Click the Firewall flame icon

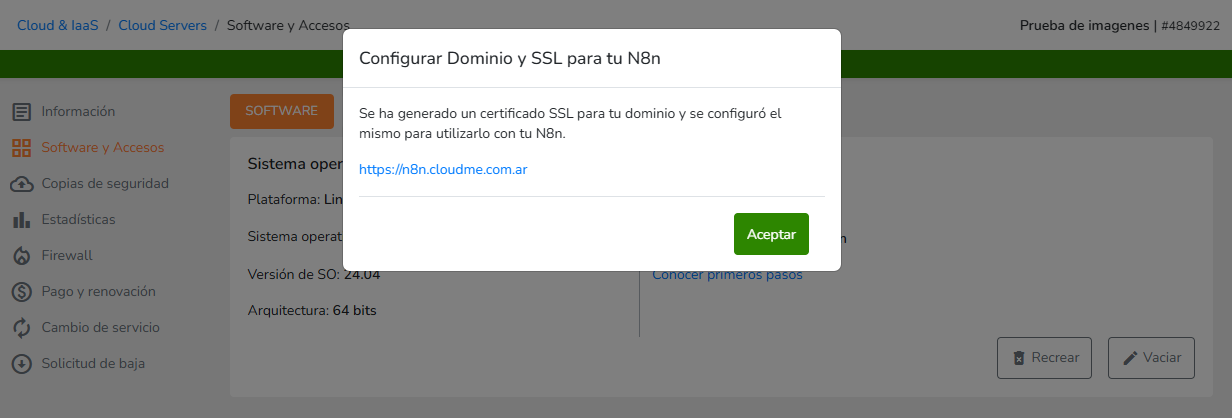pos(22,256)
